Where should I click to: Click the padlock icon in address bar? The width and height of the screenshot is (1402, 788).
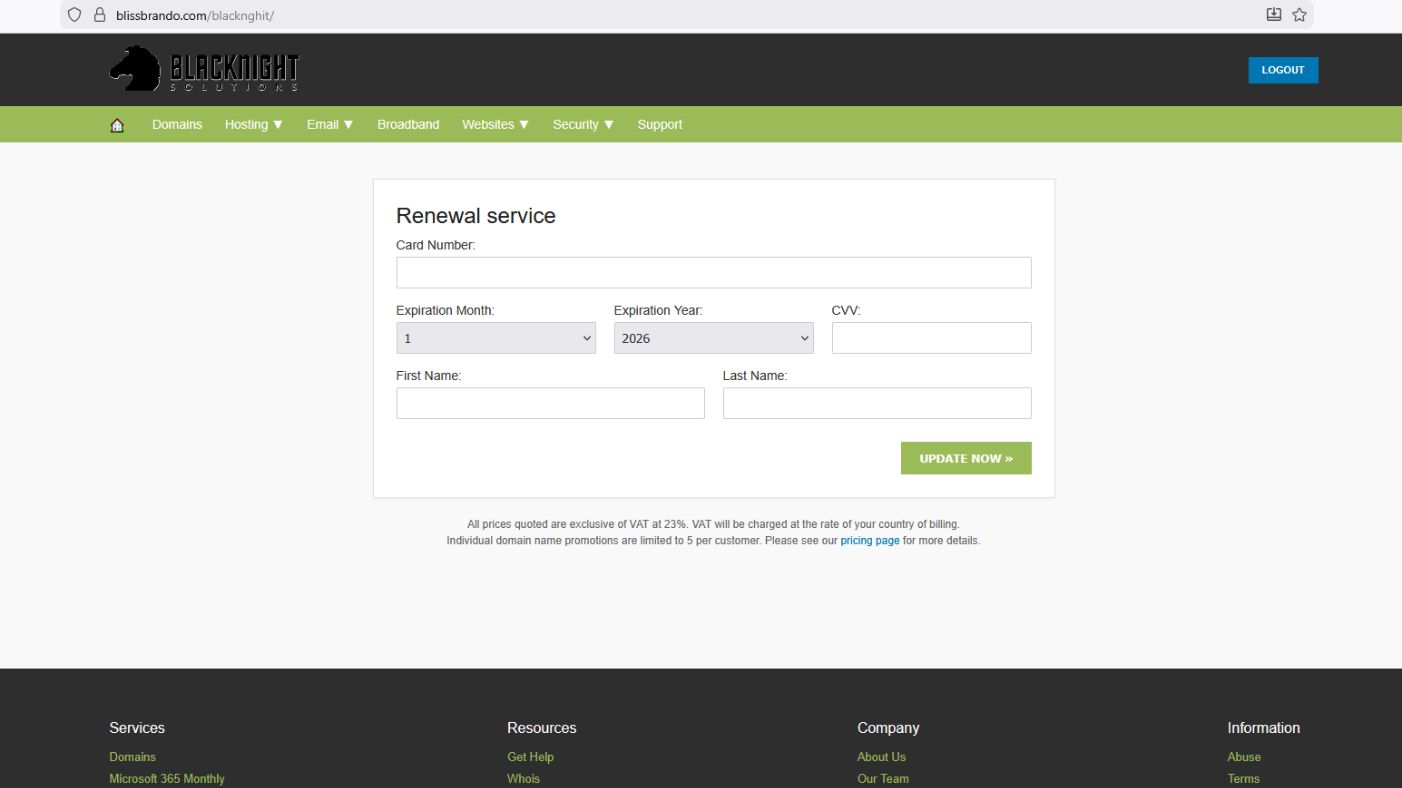pos(99,15)
